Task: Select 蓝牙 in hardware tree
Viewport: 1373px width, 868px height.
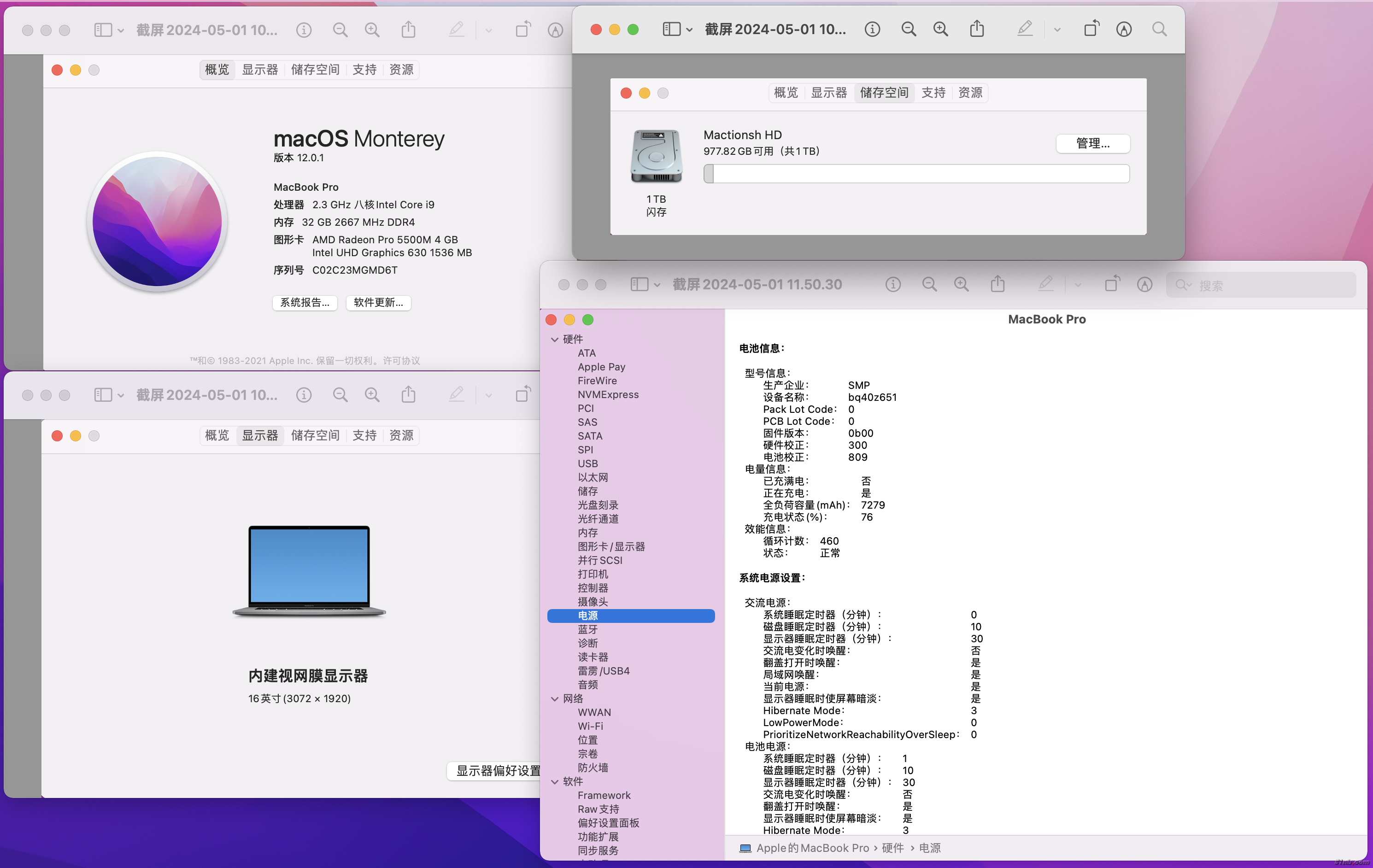Action: (x=587, y=630)
